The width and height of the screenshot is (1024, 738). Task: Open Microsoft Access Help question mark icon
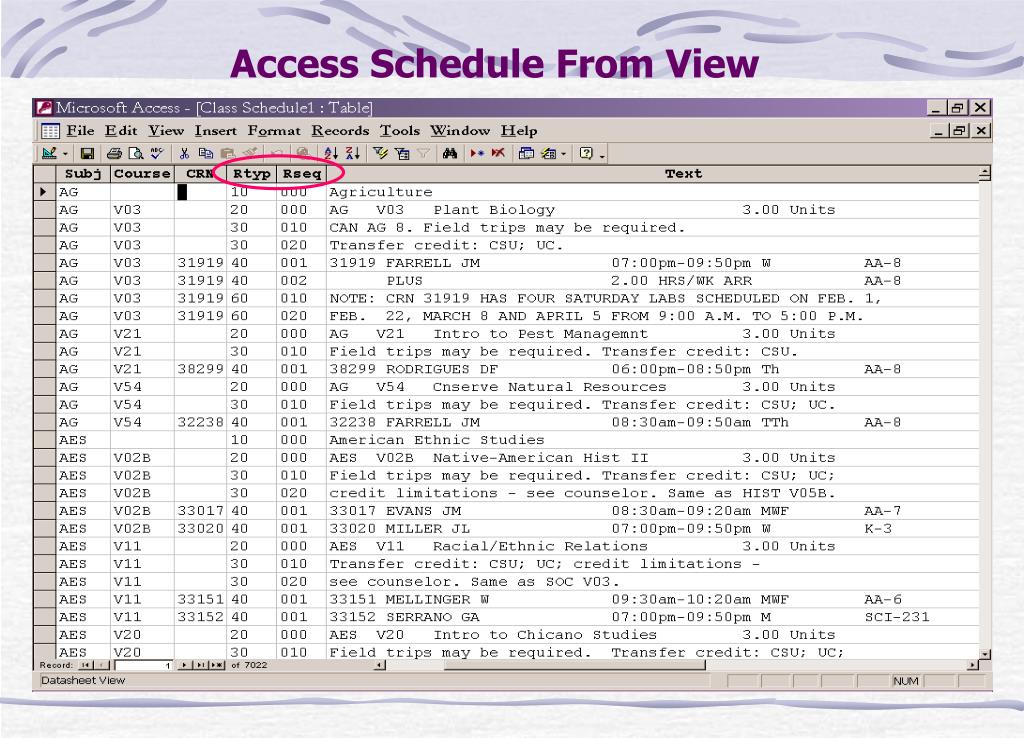[x=586, y=153]
